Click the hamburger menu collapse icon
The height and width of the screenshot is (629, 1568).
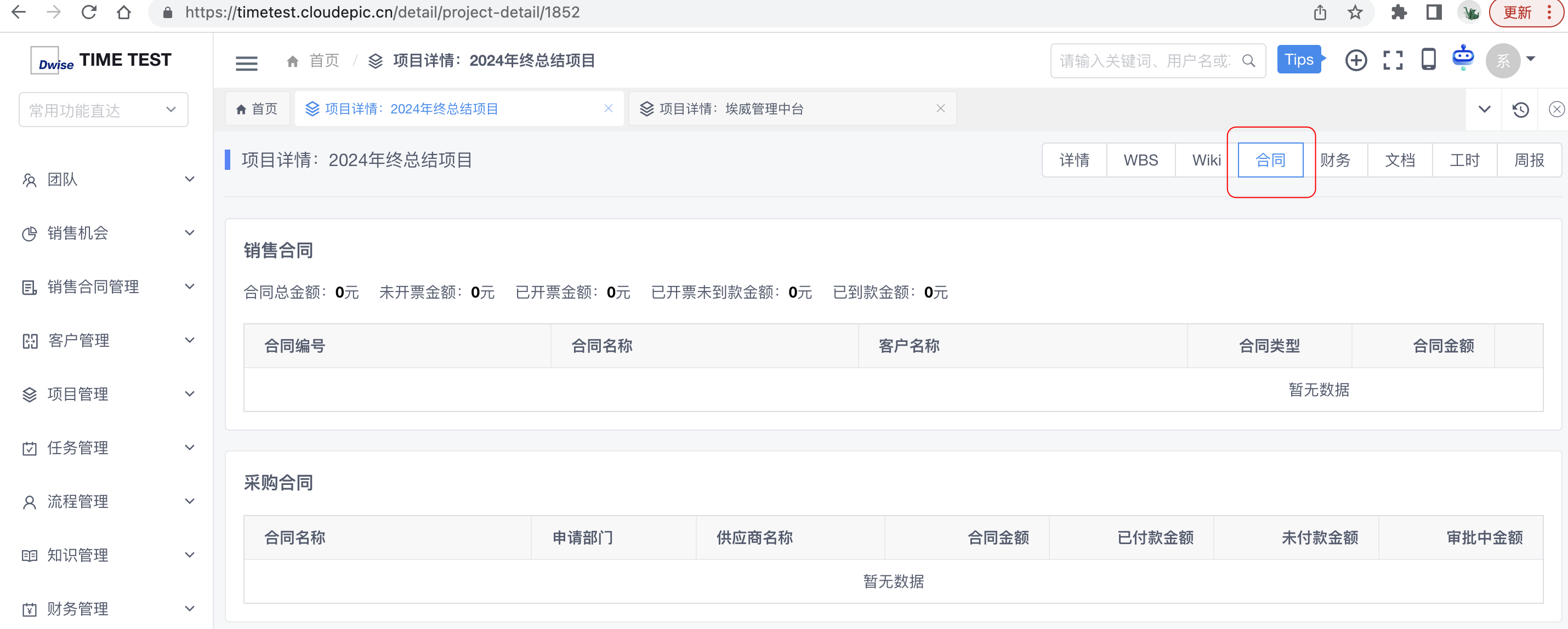tap(246, 62)
